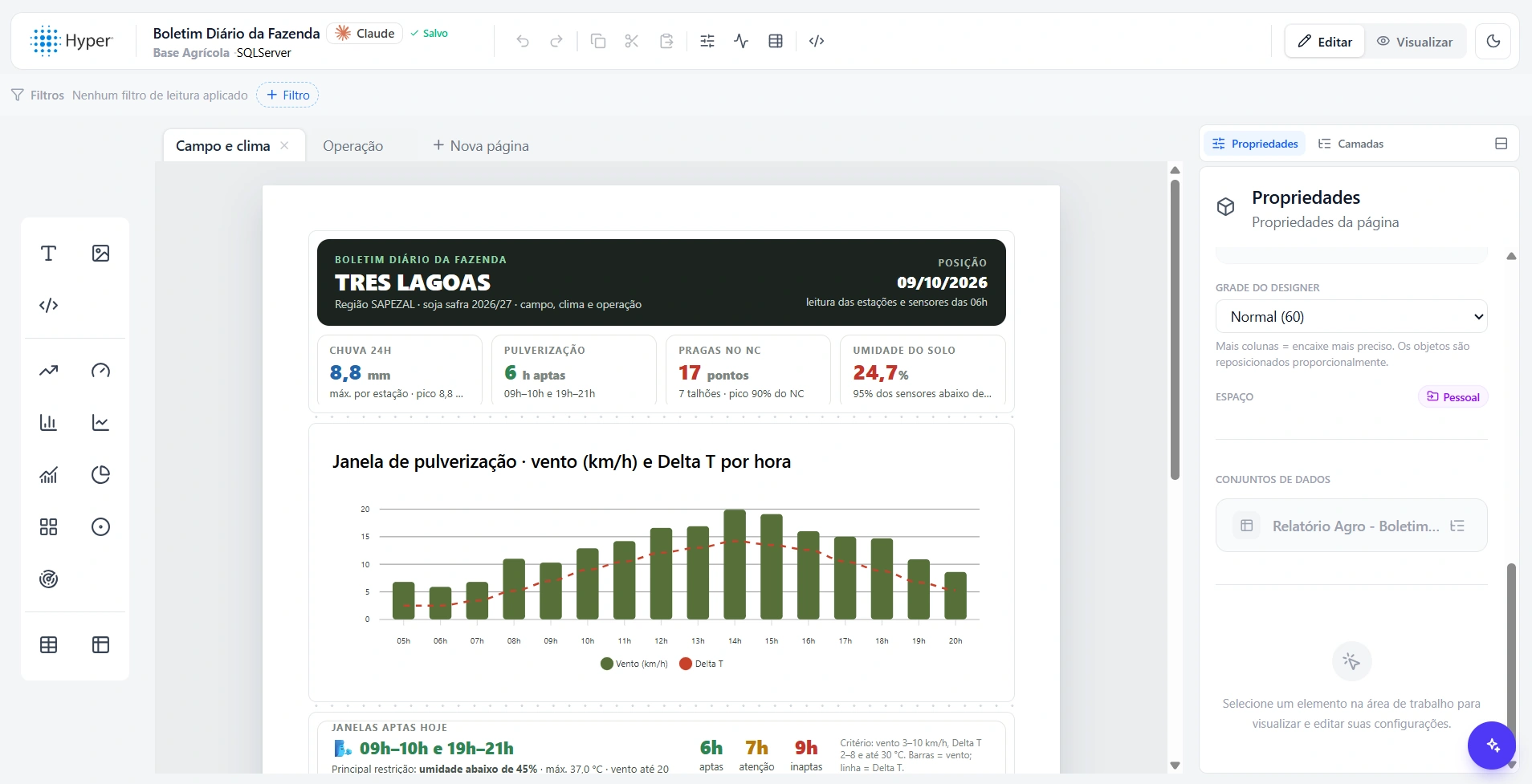Select the Pulverização KPI card
The height and width of the screenshot is (784, 1532).
[x=574, y=371]
